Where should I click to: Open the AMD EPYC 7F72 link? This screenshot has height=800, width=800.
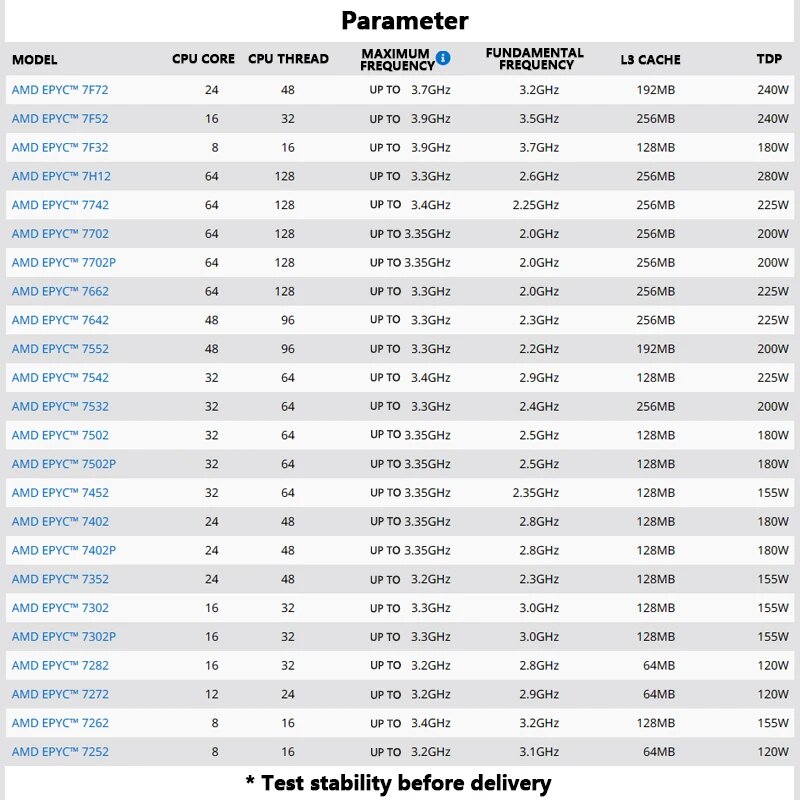pyautogui.click(x=60, y=90)
